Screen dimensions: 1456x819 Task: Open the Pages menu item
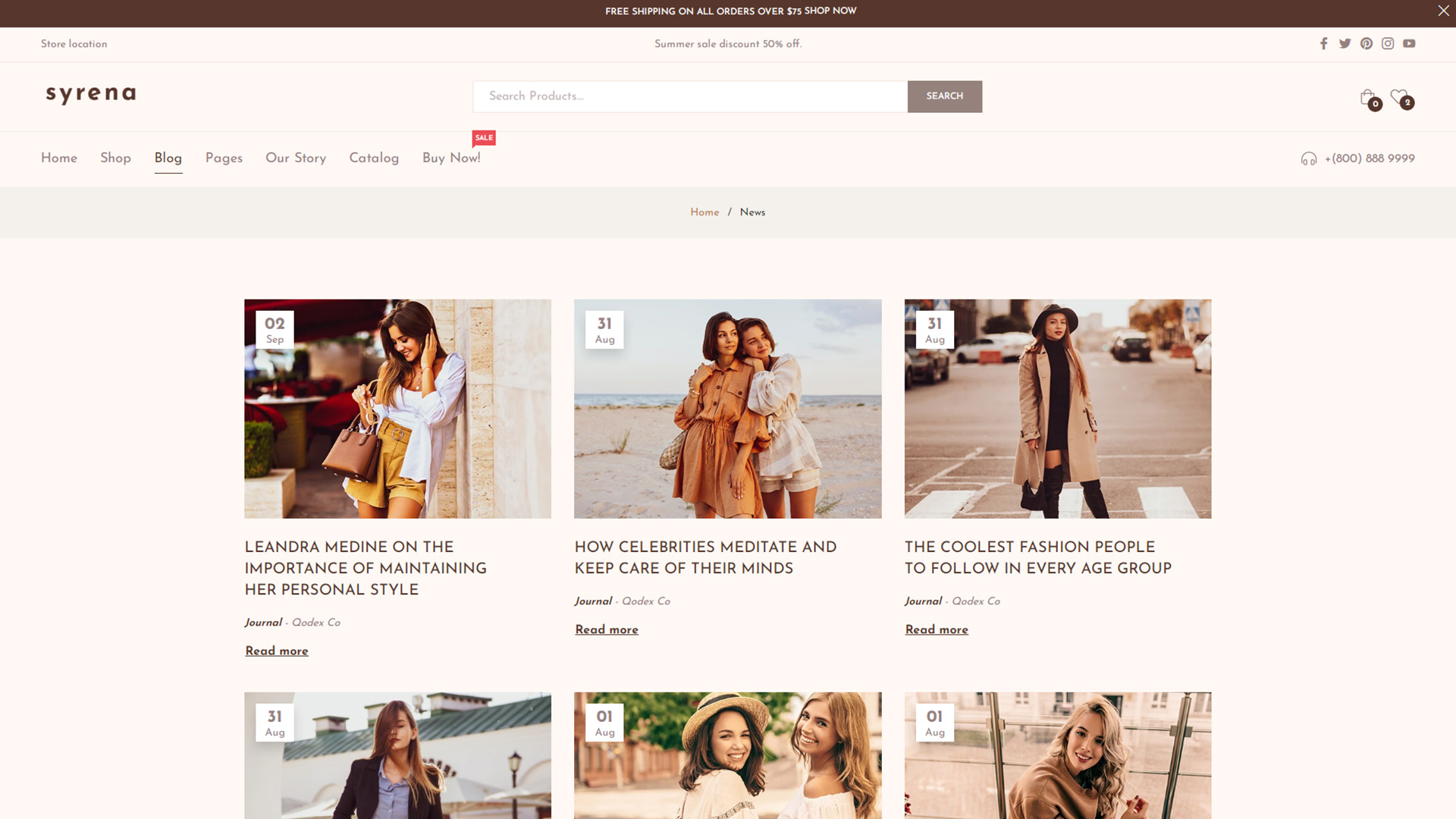(x=224, y=158)
